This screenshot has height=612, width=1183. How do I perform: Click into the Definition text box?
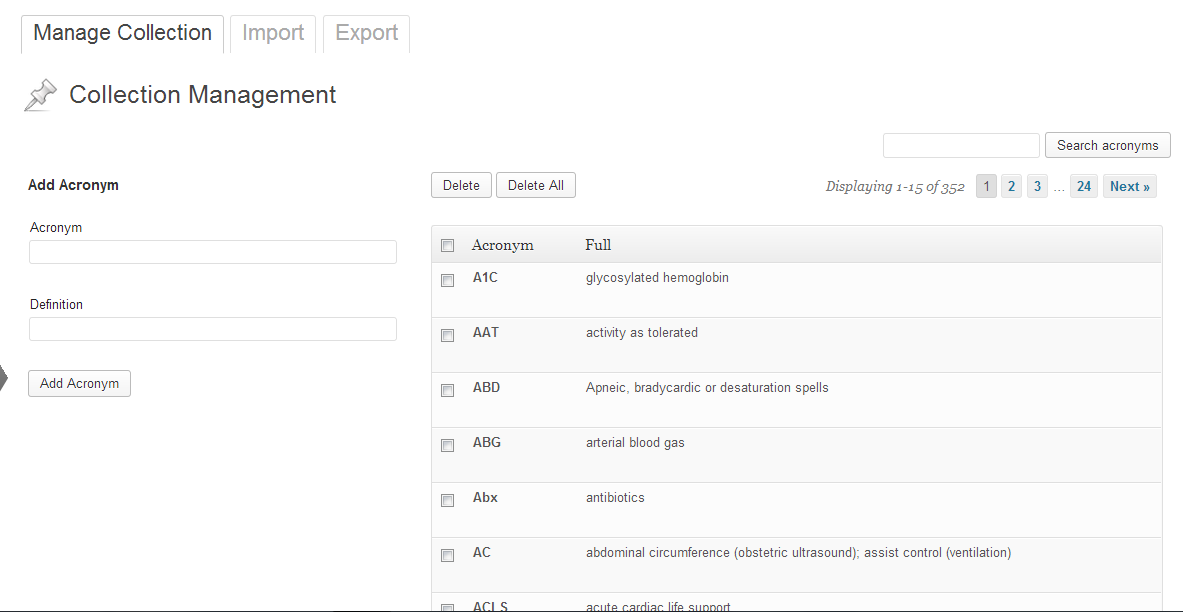pyautogui.click(x=213, y=329)
